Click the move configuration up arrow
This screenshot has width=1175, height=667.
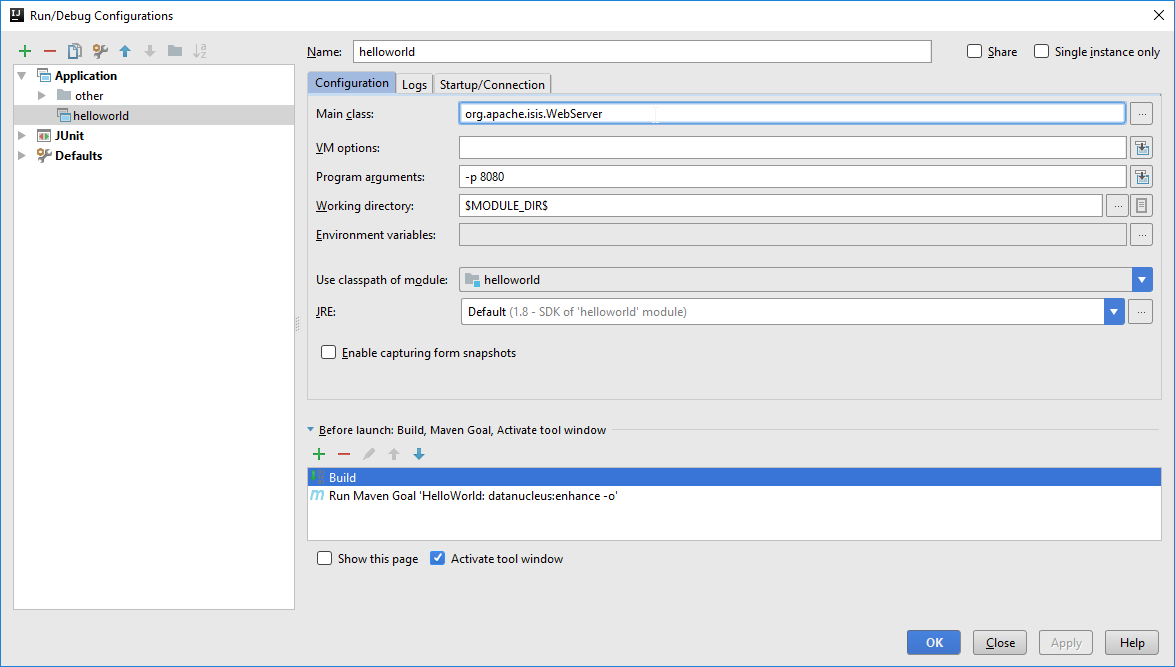coord(125,51)
